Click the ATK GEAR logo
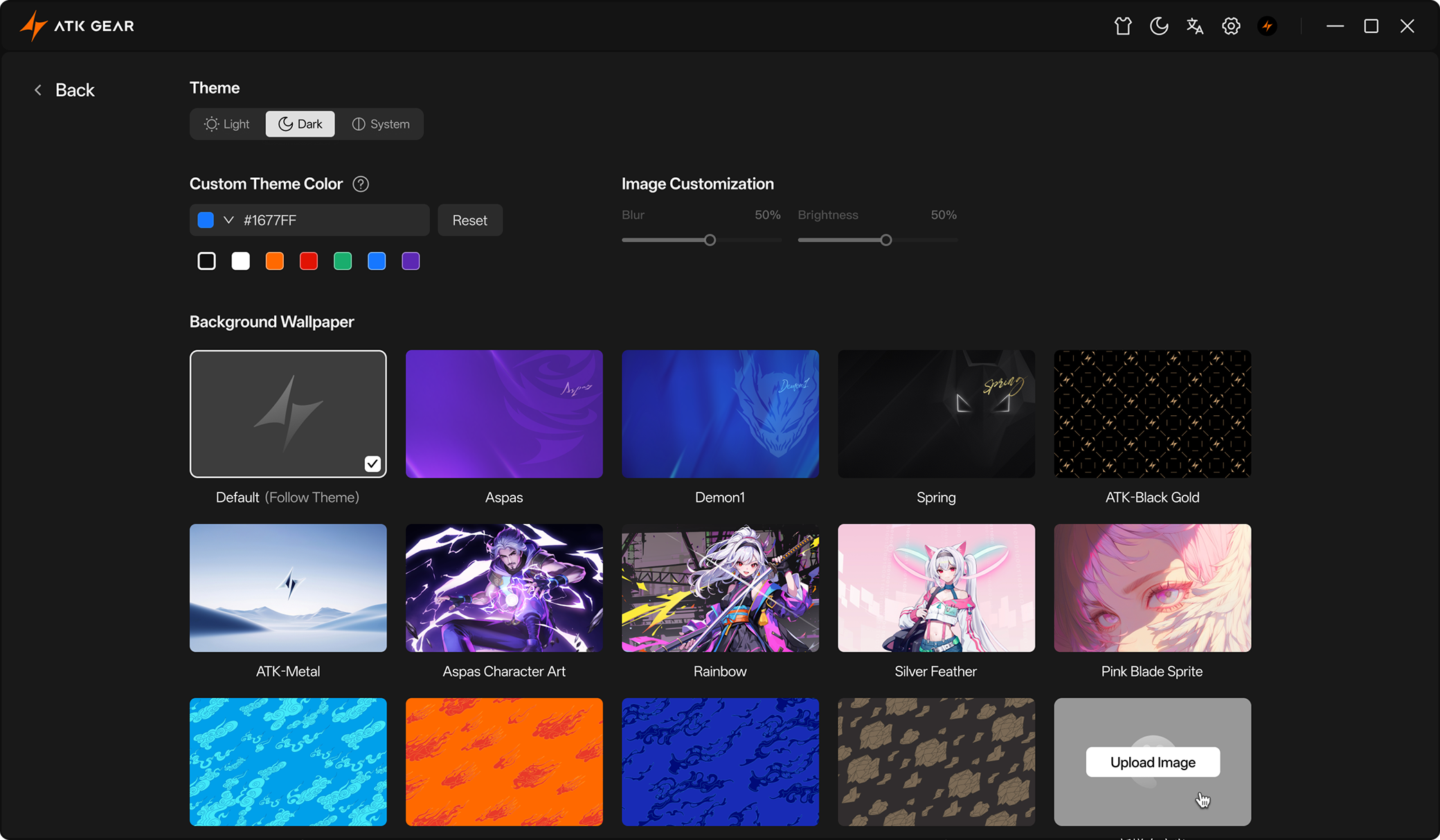This screenshot has height=840, width=1440. (x=77, y=26)
